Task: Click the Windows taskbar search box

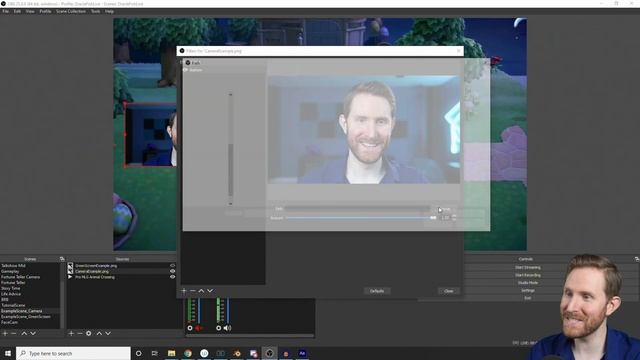Action: pos(73,353)
